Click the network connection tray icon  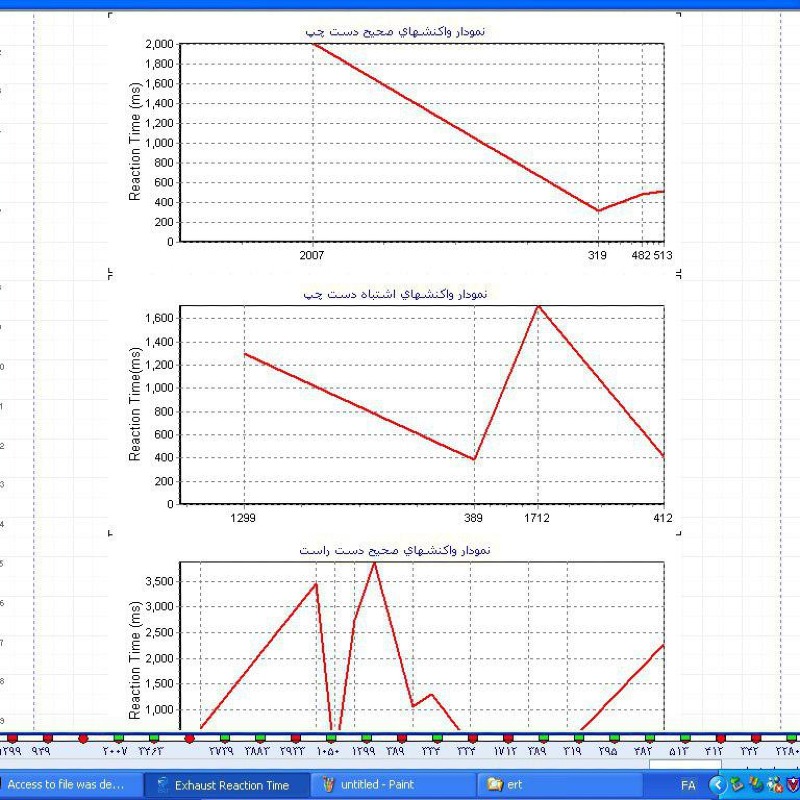pos(756,785)
